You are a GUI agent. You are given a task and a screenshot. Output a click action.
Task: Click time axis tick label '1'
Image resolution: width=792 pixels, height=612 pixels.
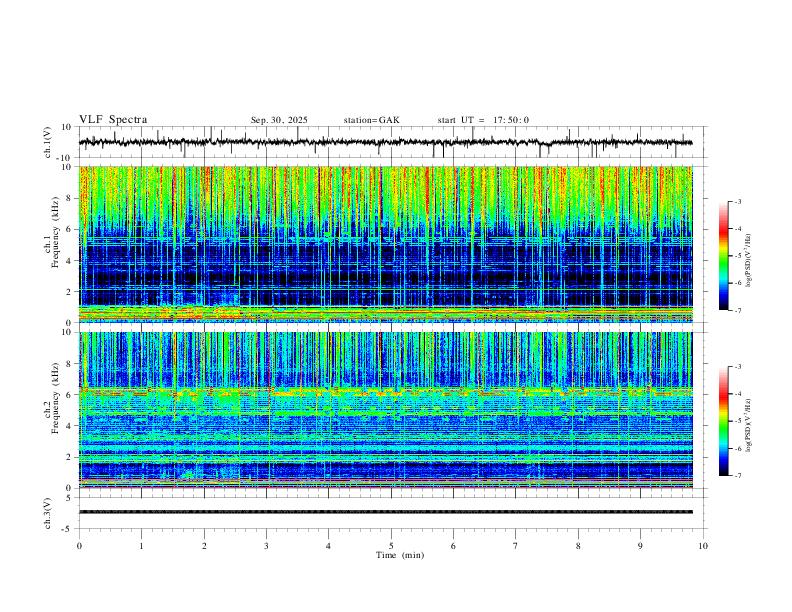[141, 546]
